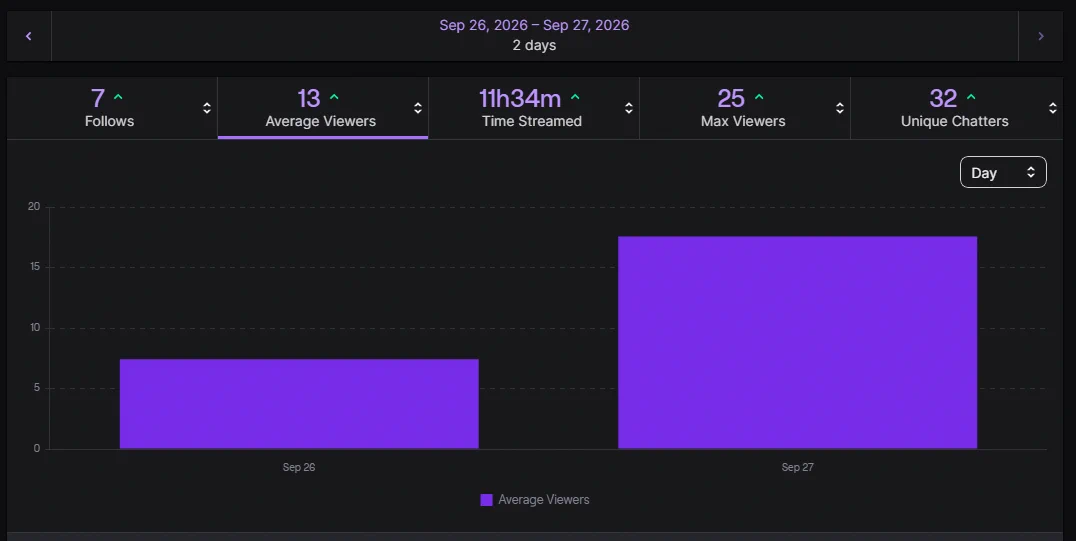Click the Sep 27 bar in the chart
This screenshot has height=541, width=1076.
point(797,343)
